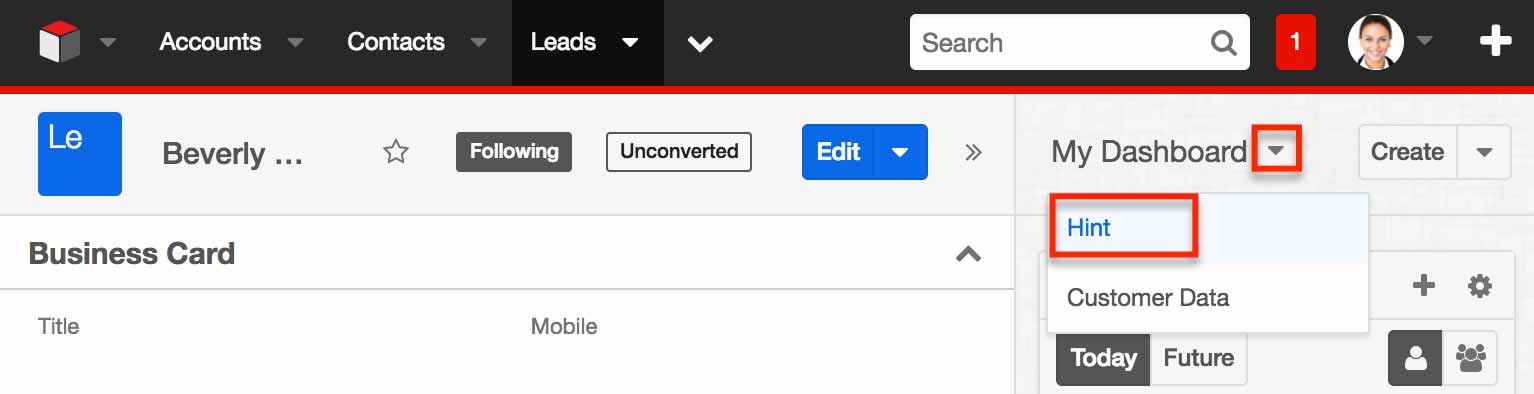The height and width of the screenshot is (394, 1534).
Task: Mark the lead as favorite with star
Action: tap(396, 152)
